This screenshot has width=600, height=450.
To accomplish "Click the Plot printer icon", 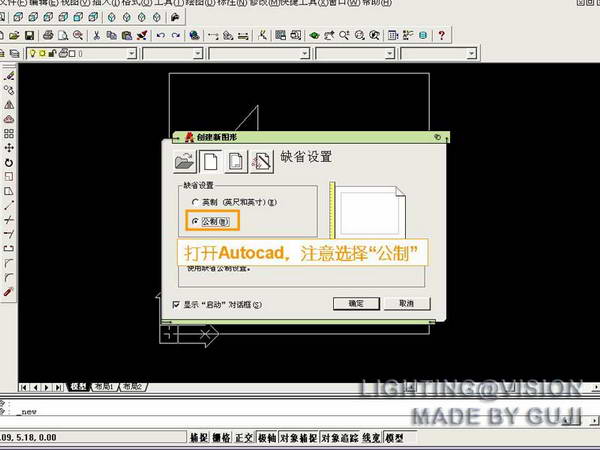I will tap(48, 36).
